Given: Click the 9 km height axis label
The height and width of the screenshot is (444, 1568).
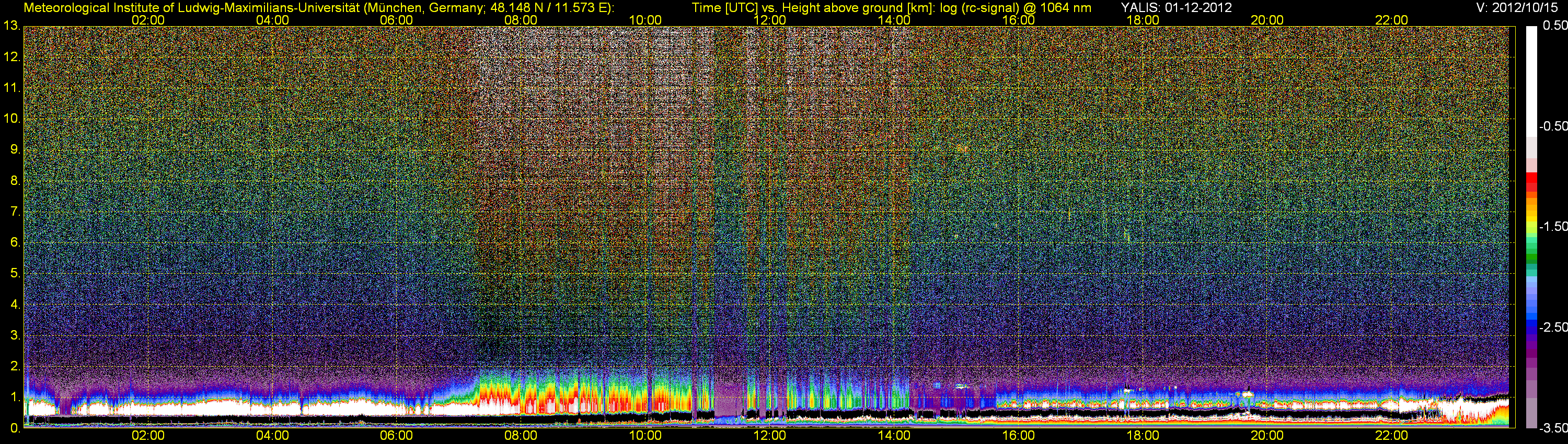Looking at the screenshot, I should click(15, 149).
